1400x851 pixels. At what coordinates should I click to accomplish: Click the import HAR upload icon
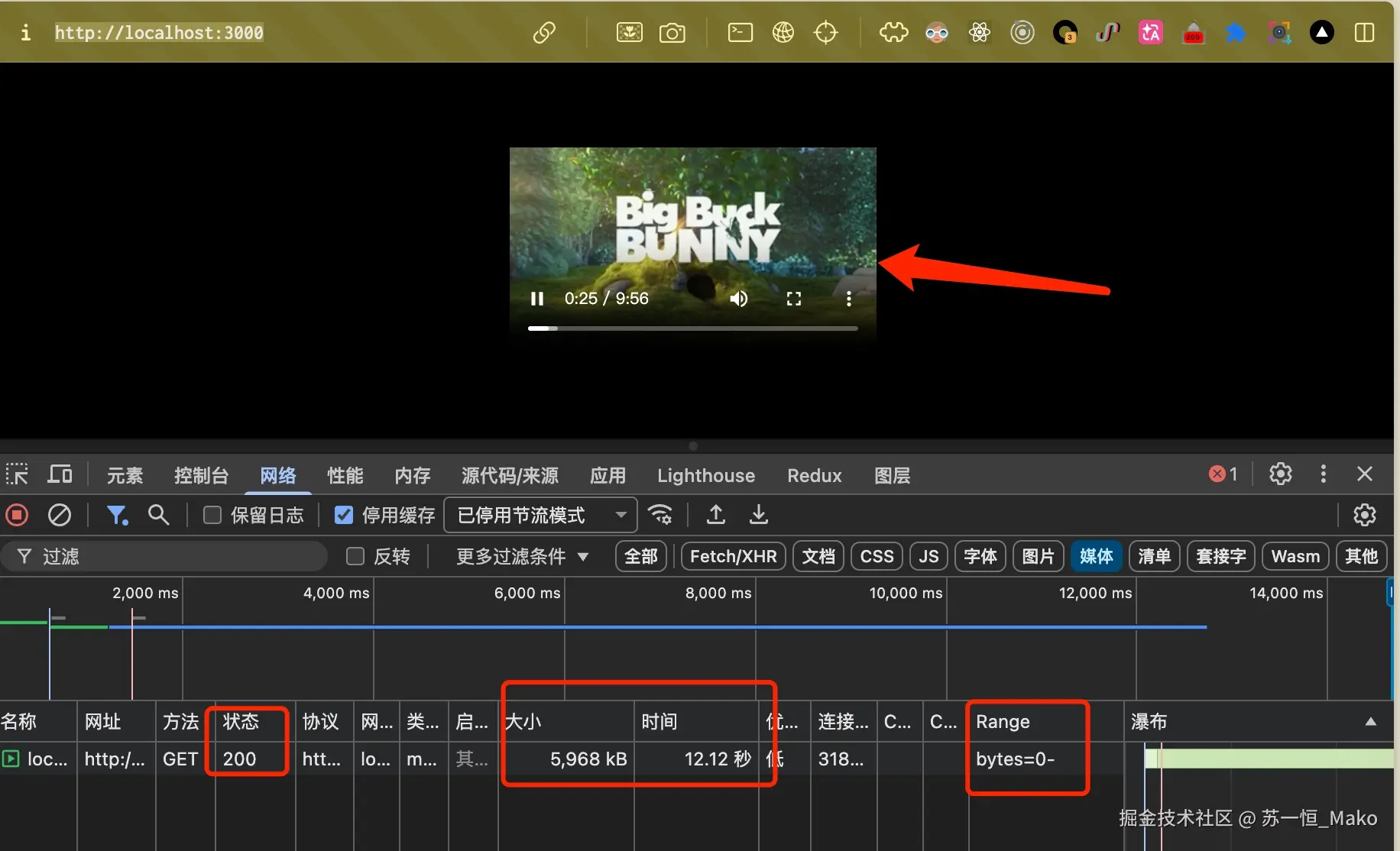click(716, 515)
